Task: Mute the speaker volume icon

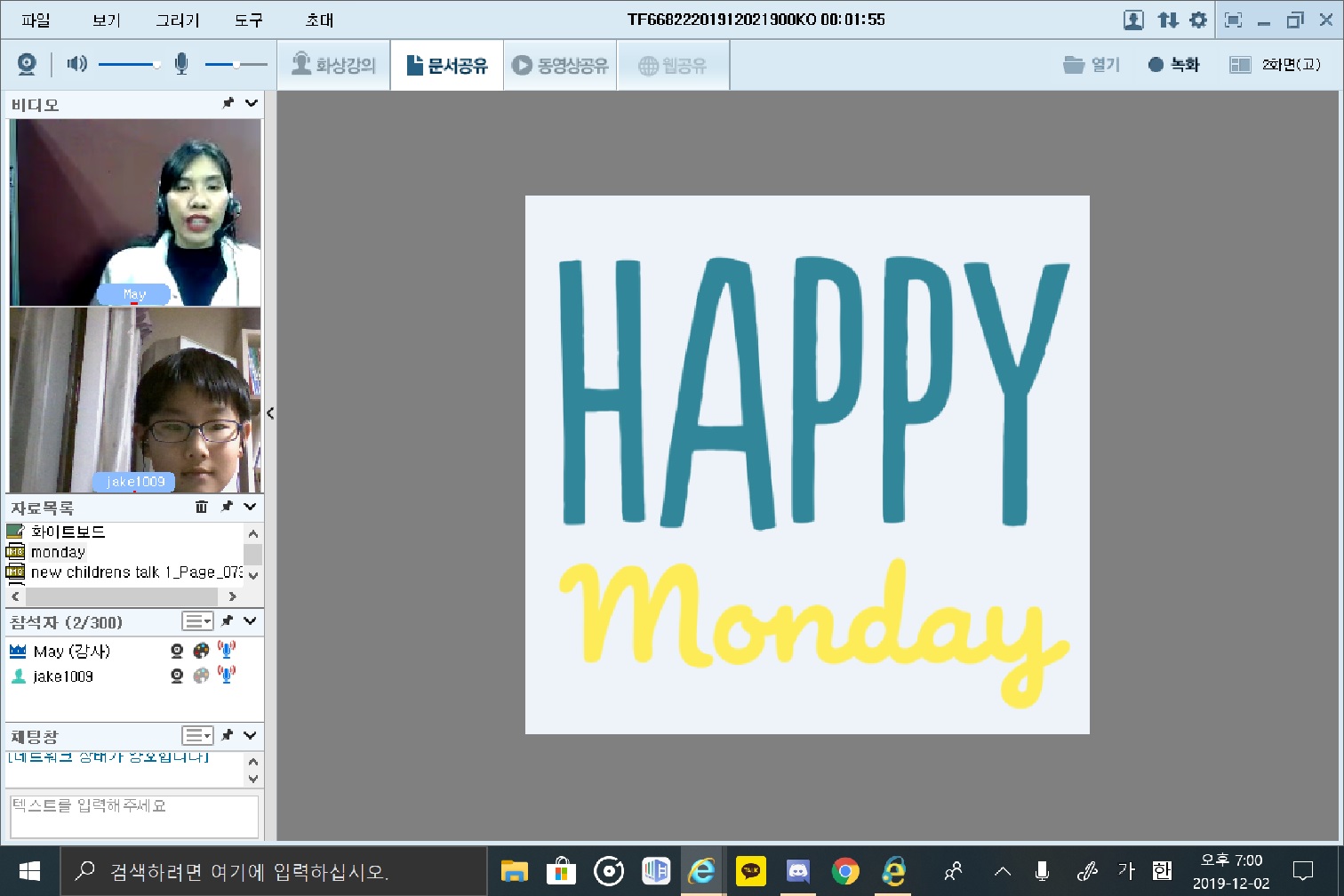Action: tap(77, 64)
